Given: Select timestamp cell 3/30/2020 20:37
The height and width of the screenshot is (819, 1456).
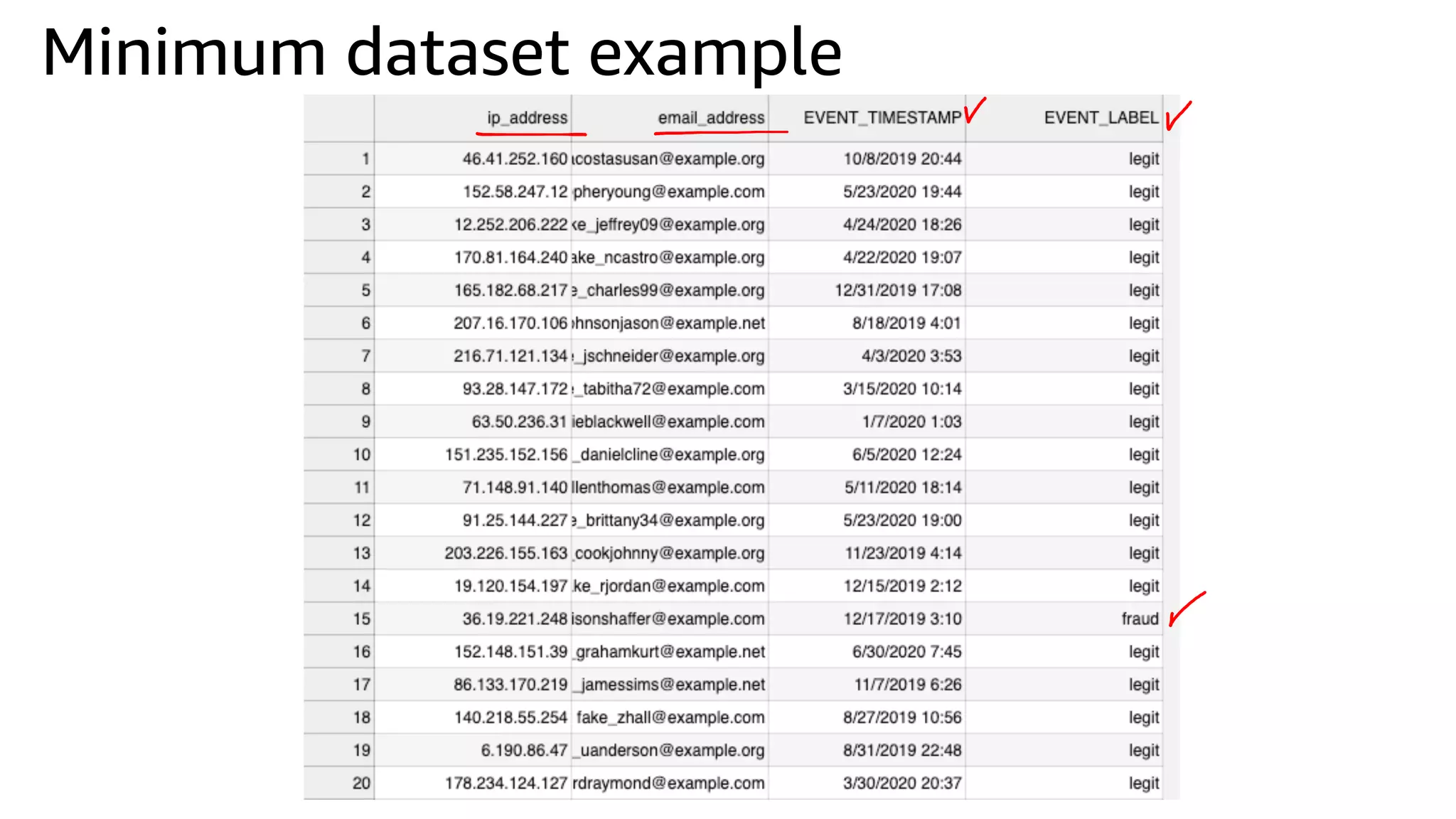Looking at the screenshot, I should 867,783.
